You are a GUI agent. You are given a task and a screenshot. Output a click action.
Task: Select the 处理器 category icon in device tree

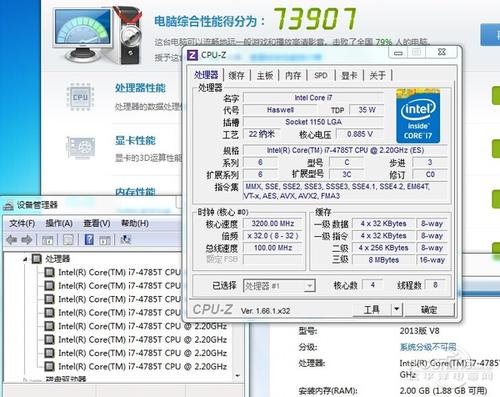pyautogui.click(x=37, y=259)
